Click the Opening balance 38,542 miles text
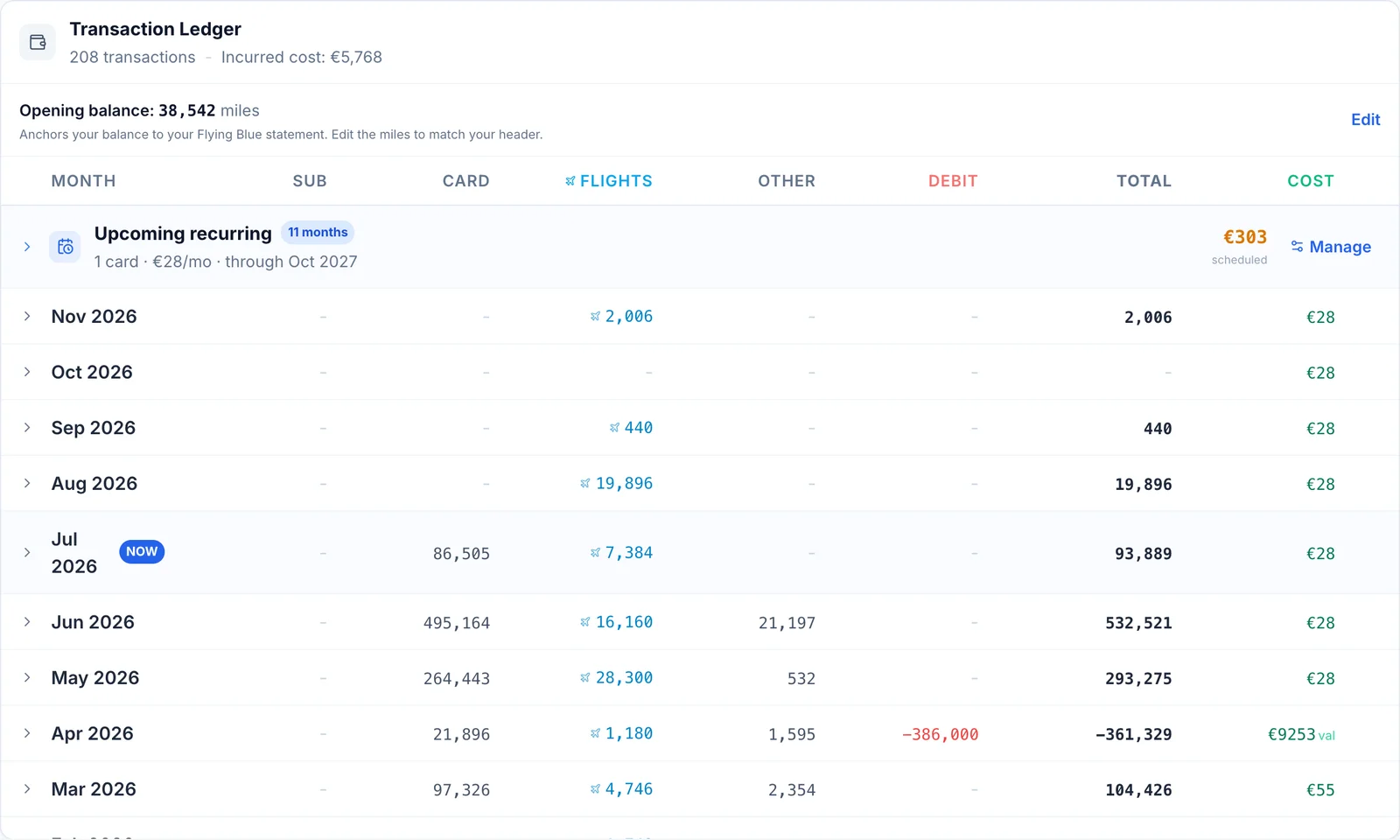The image size is (1400, 840). pos(139,111)
